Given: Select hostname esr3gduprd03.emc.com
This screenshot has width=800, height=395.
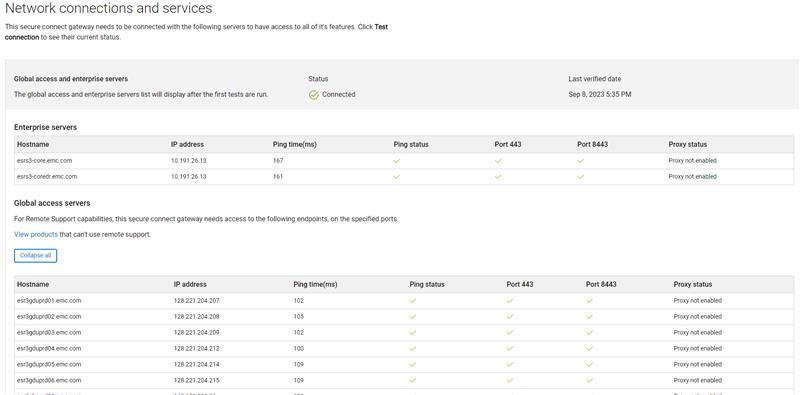Looking at the screenshot, I should [49, 333].
